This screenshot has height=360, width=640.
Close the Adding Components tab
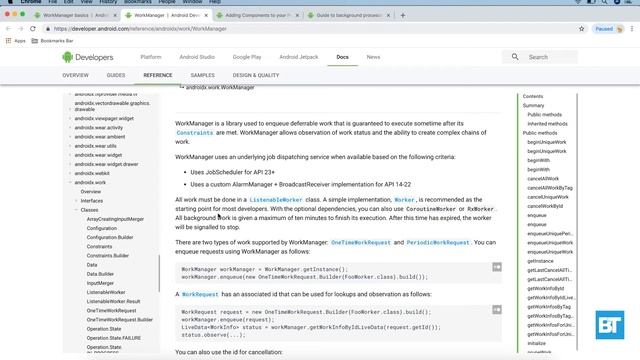tap(297, 15)
